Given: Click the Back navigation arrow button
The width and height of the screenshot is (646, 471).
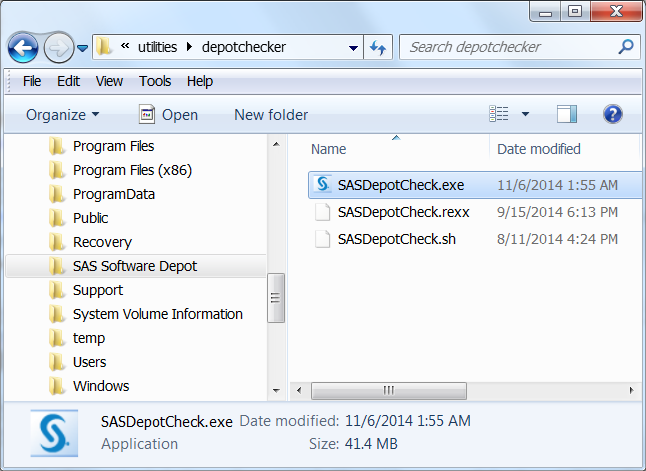Looking at the screenshot, I should coord(23,47).
